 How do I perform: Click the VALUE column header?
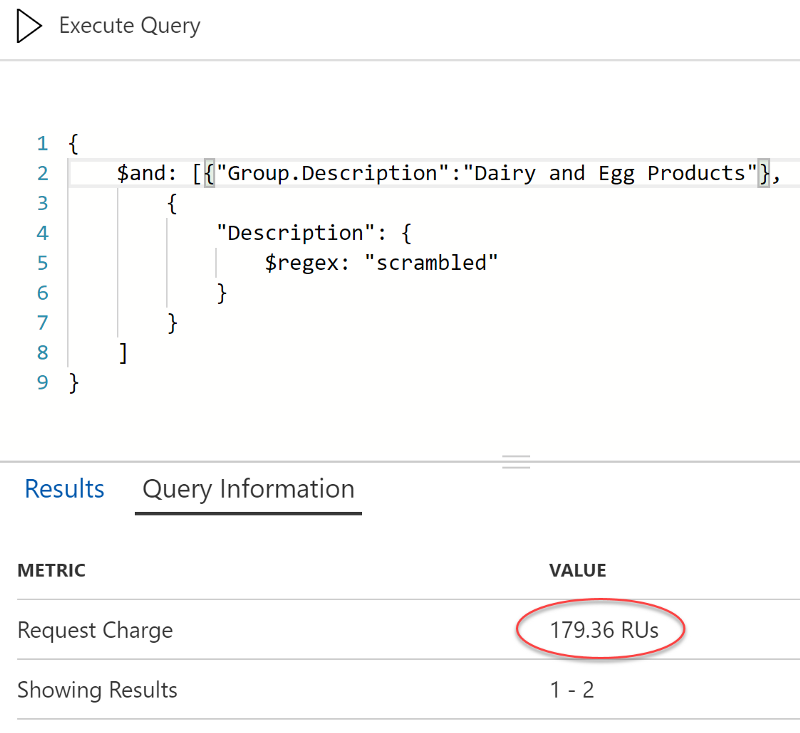pyautogui.click(x=577, y=571)
